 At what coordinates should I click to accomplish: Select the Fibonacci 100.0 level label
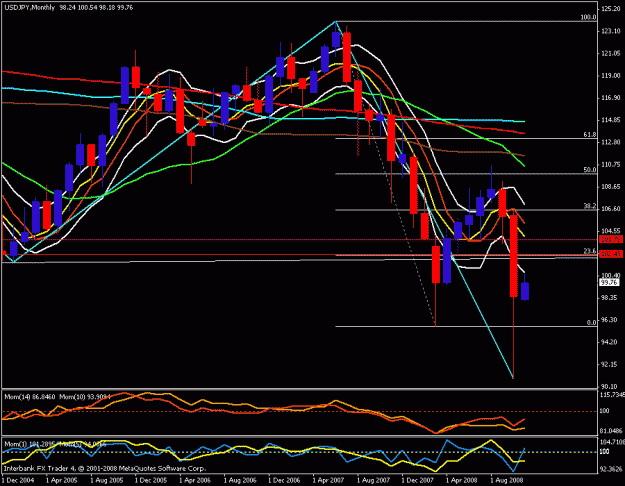[x=588, y=18]
